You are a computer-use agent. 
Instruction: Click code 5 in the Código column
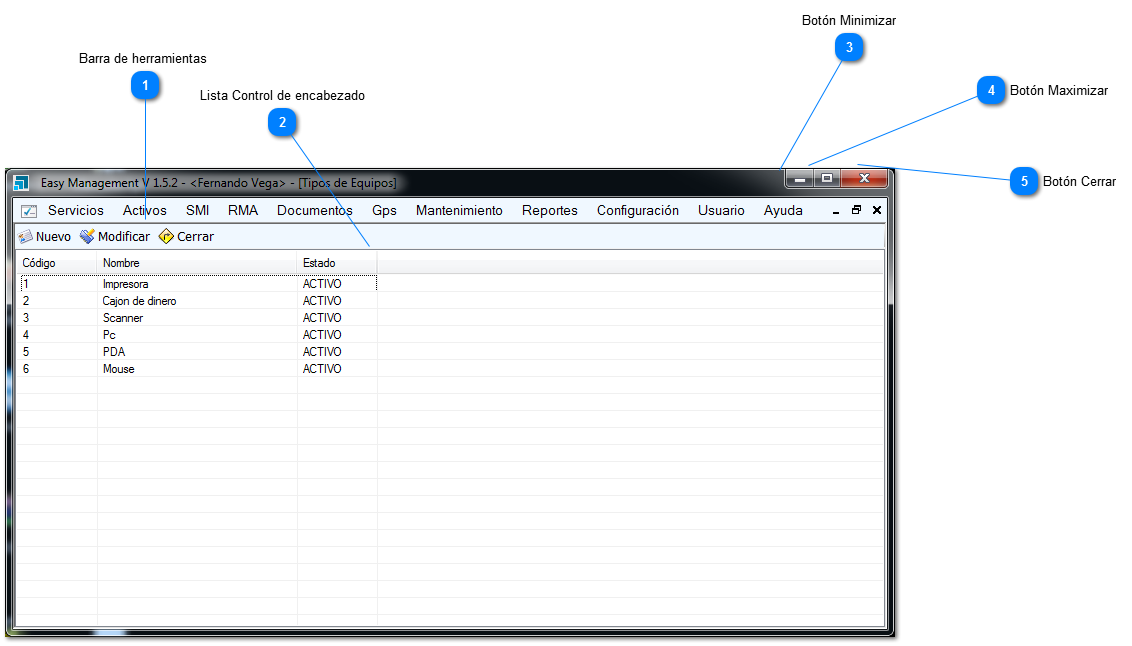pyautogui.click(x=26, y=352)
